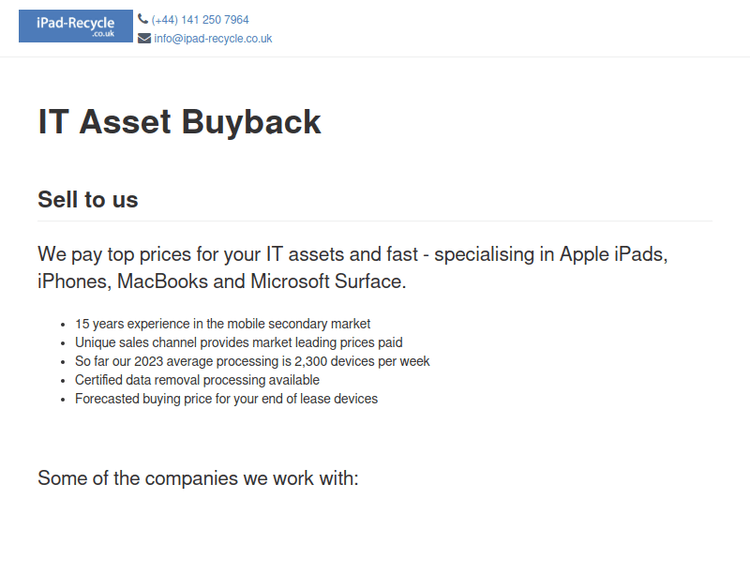
Task: Click the telephone handset icon
Action: tap(143, 19)
